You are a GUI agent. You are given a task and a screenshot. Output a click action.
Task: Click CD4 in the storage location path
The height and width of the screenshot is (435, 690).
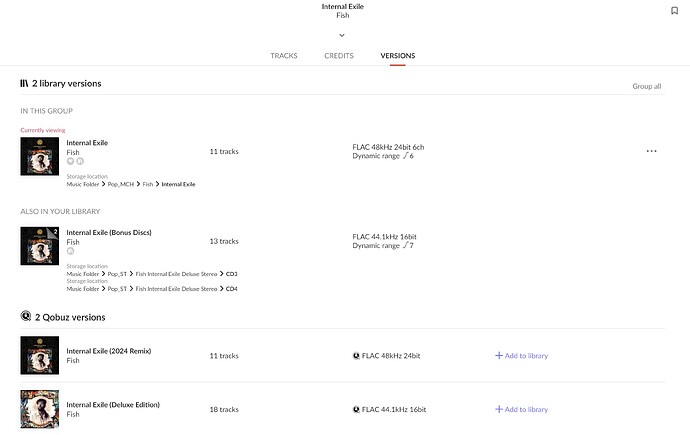pos(231,289)
